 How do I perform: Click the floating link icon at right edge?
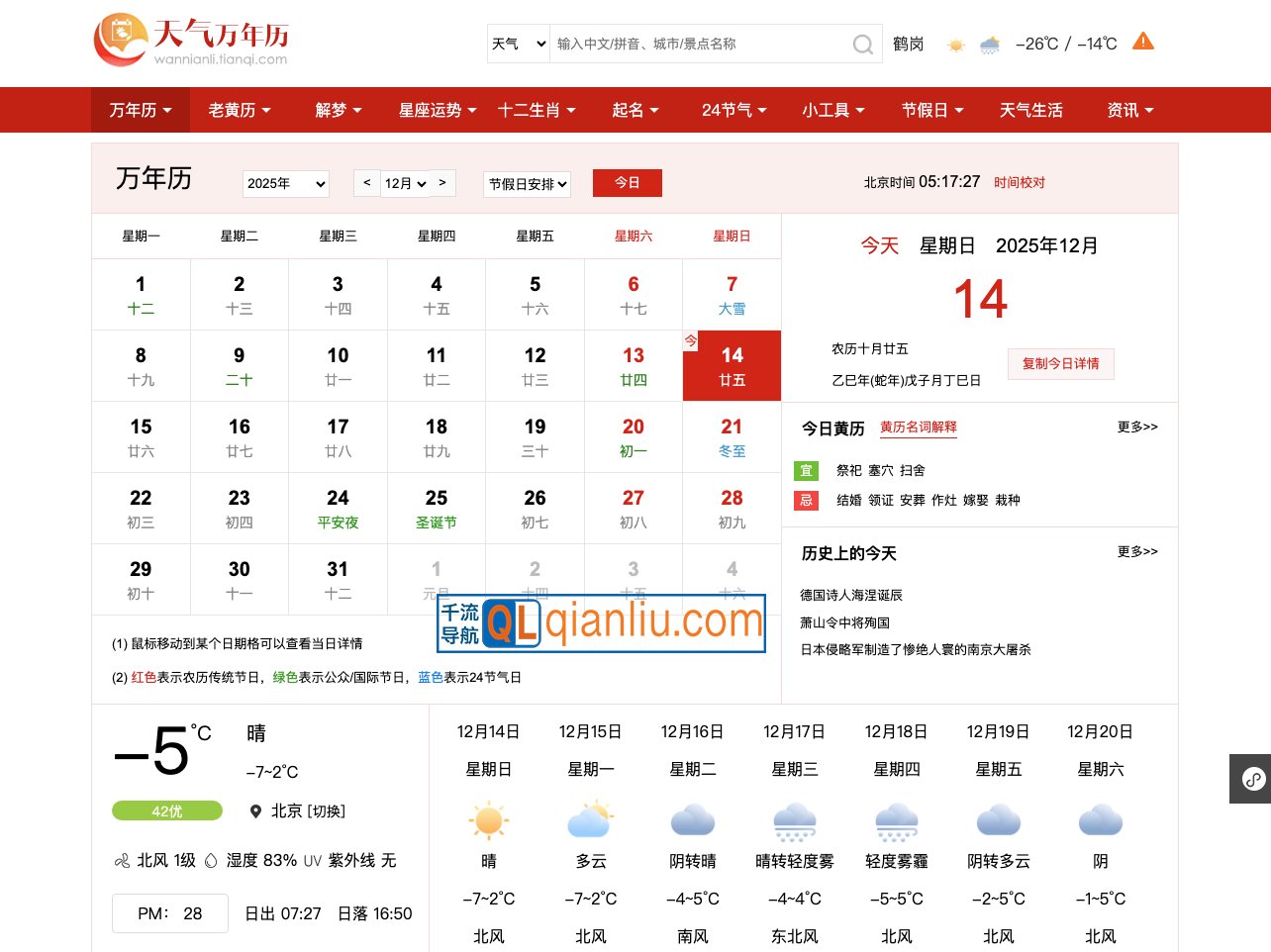(1253, 779)
